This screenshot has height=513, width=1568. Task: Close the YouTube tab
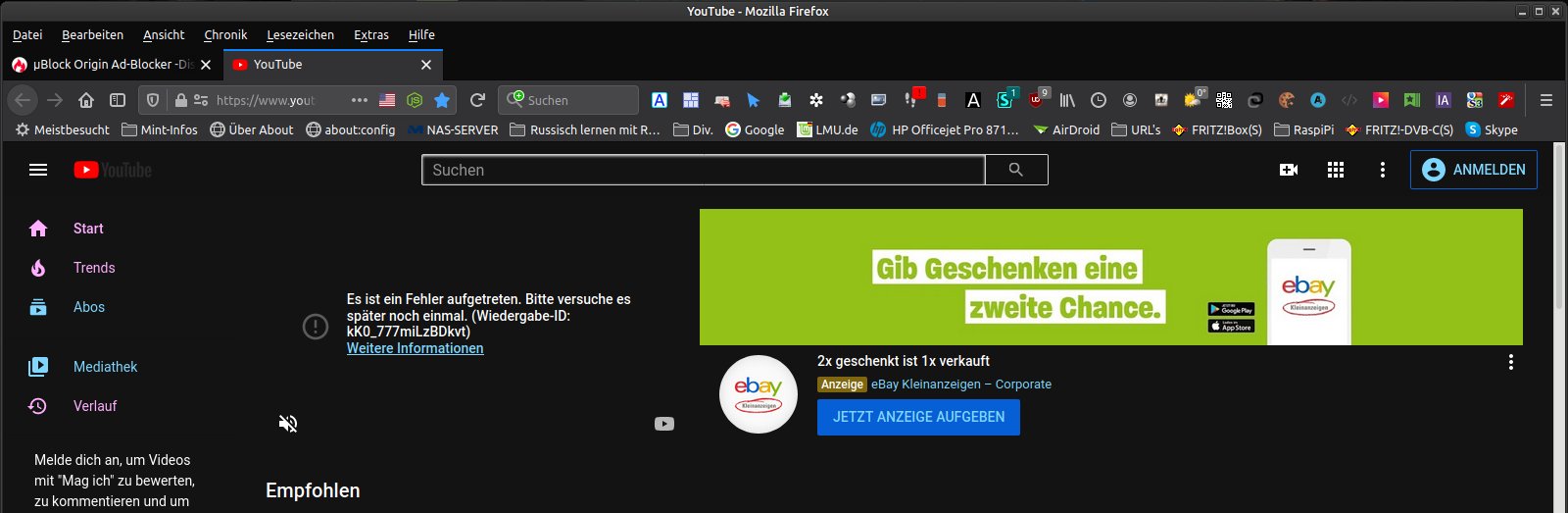tap(426, 65)
